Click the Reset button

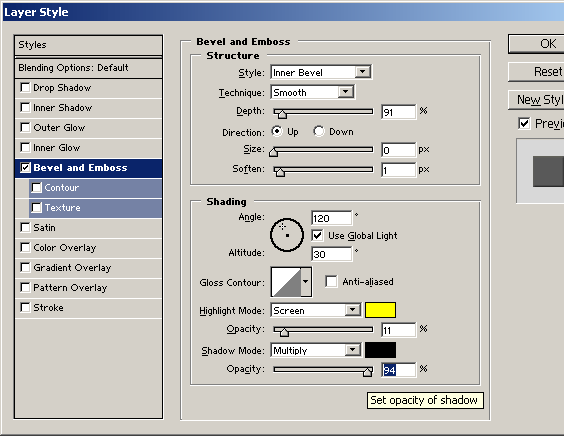(x=536, y=72)
